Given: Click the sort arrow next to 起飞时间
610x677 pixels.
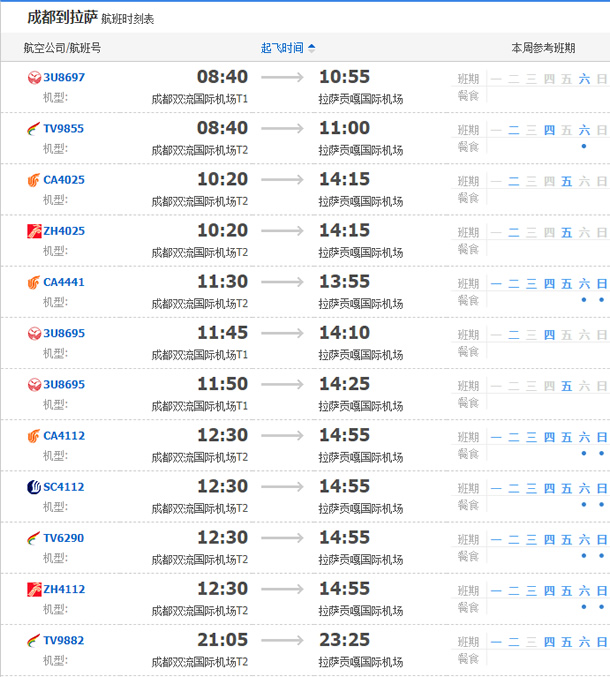Looking at the screenshot, I should pyautogui.click(x=312, y=48).
